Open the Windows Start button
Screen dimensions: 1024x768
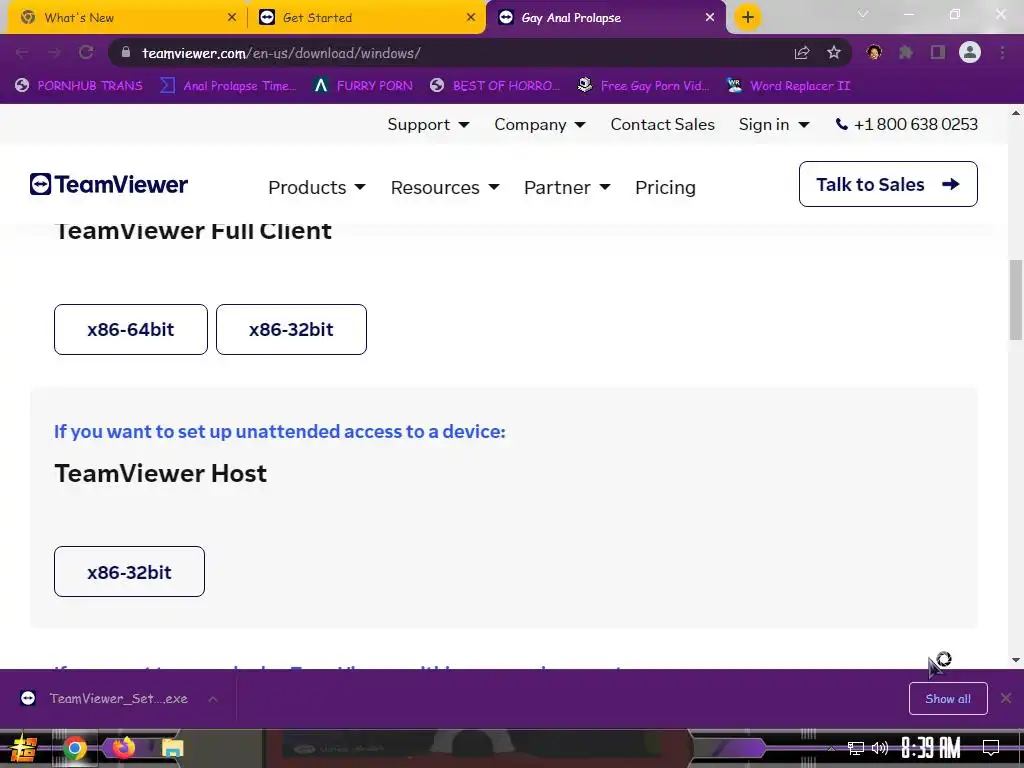[24, 748]
